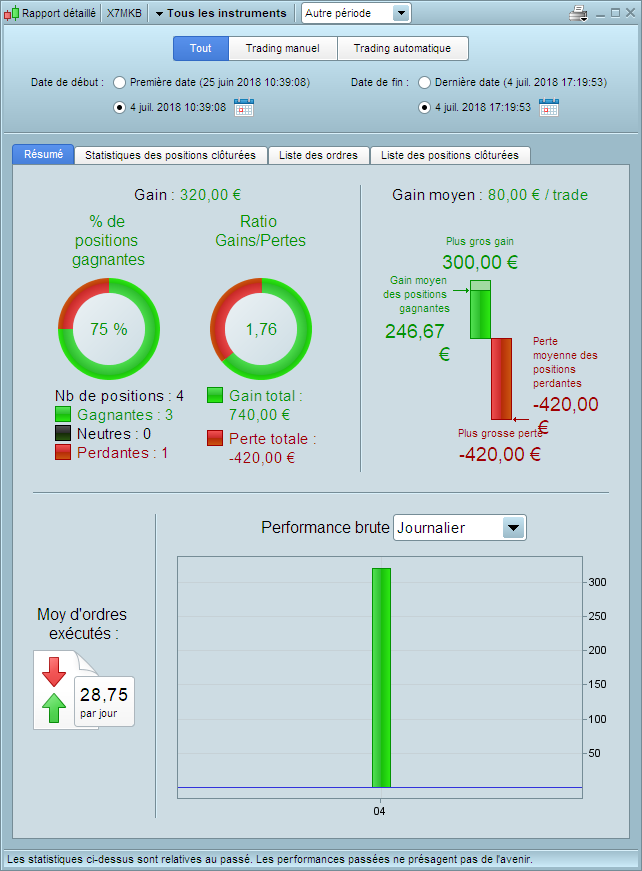Viewport: 642px width, 871px height.
Task: Switch to Liste des ordres tab
Action: [x=318, y=156]
